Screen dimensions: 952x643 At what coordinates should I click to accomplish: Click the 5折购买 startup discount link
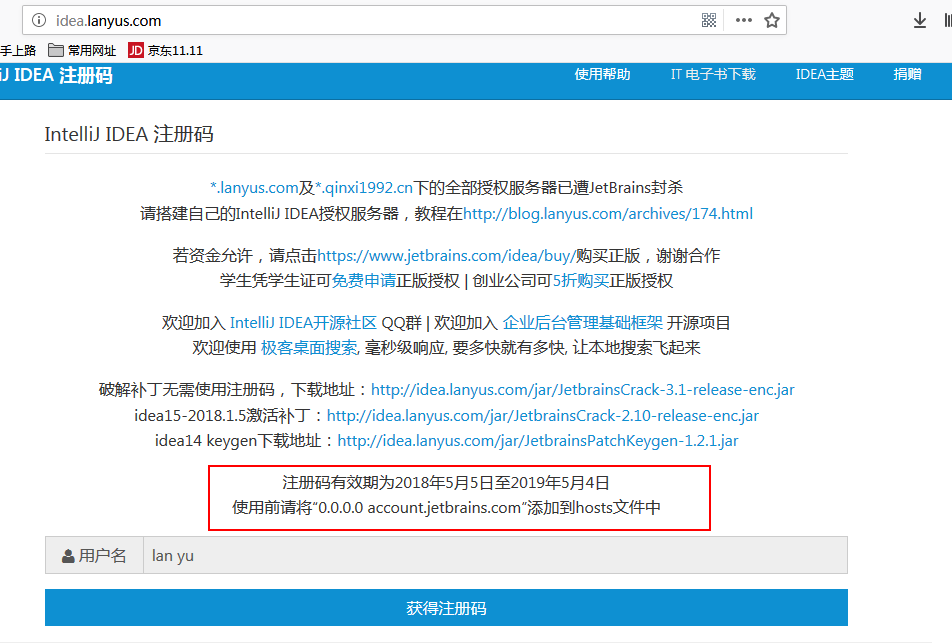tap(580, 281)
